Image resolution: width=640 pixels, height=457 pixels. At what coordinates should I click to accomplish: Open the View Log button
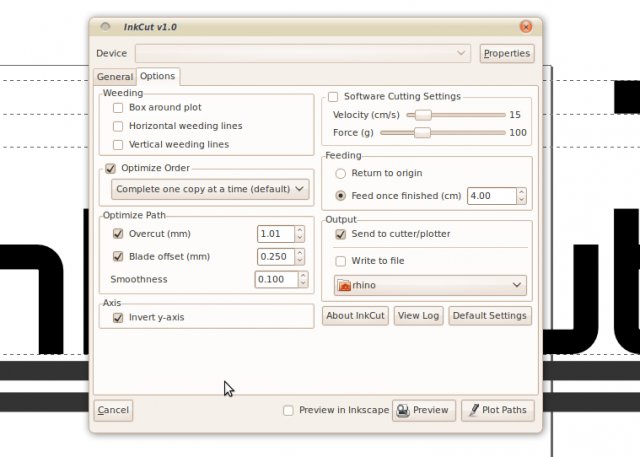(418, 316)
